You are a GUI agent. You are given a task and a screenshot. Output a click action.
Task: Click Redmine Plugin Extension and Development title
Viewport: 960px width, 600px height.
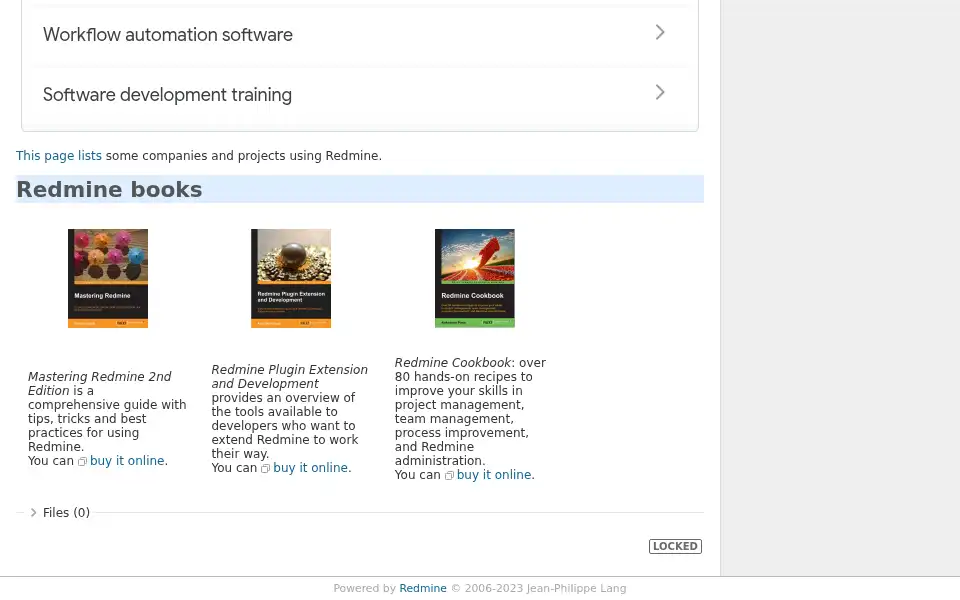tap(290, 377)
